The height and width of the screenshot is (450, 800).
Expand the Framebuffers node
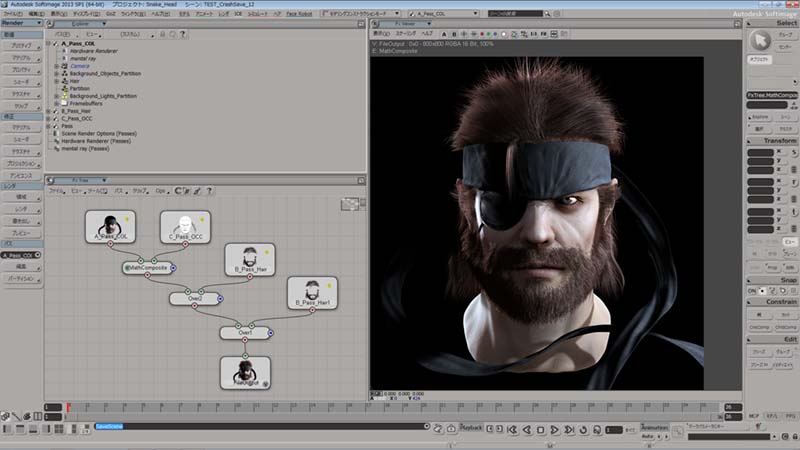coord(57,104)
